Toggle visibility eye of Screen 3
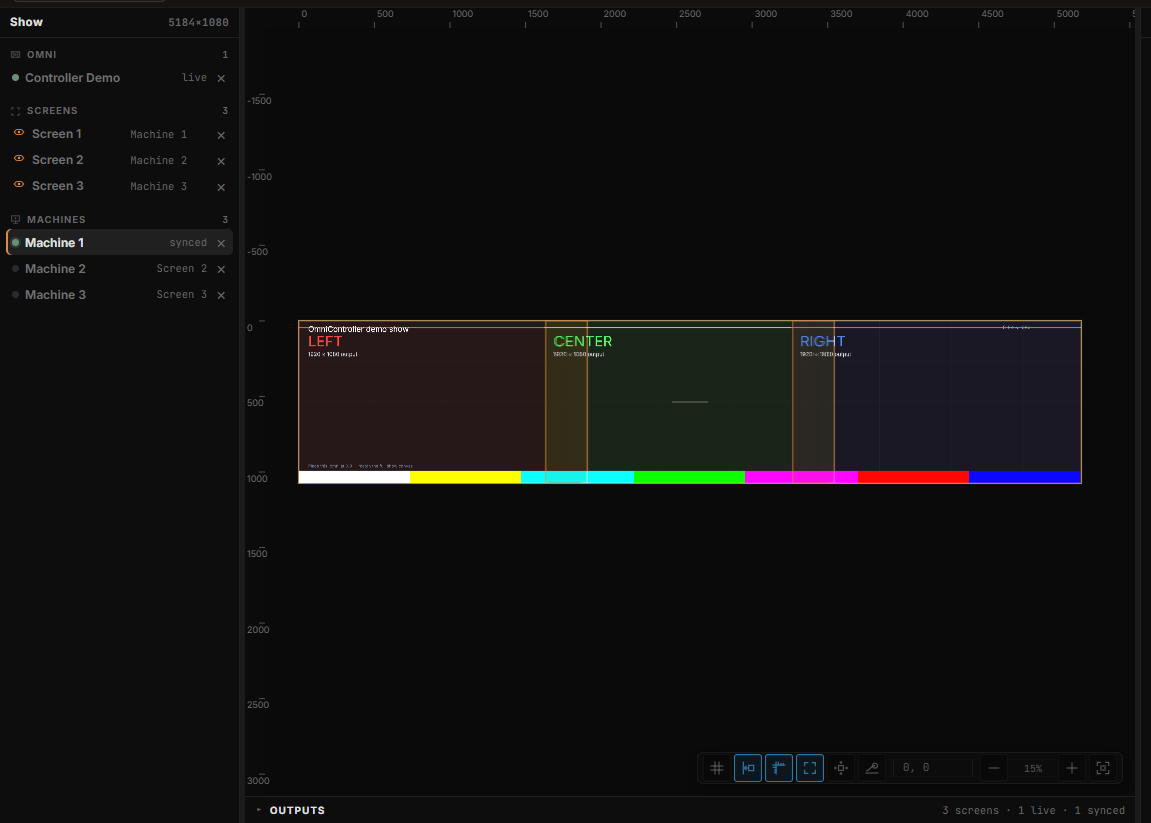The width and height of the screenshot is (1151, 823). 19,184
